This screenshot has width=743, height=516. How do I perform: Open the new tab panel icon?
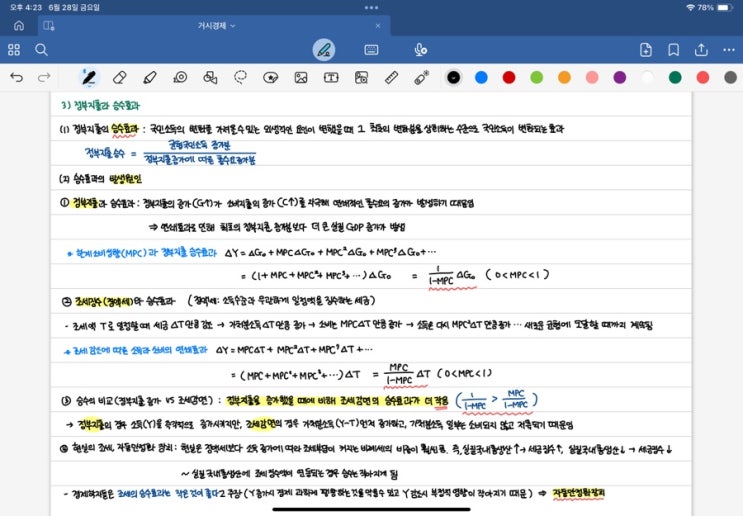tap(49, 26)
